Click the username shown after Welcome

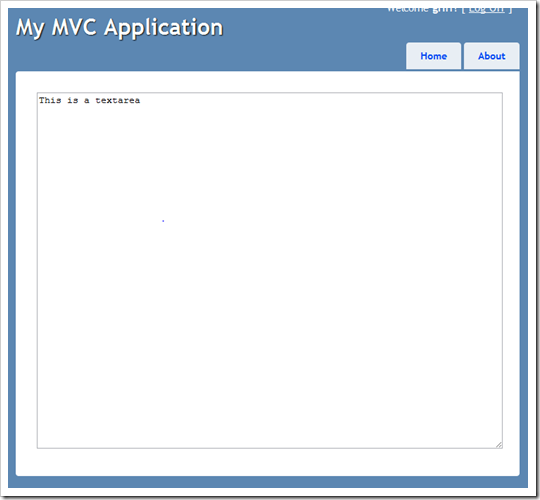tap(445, 10)
